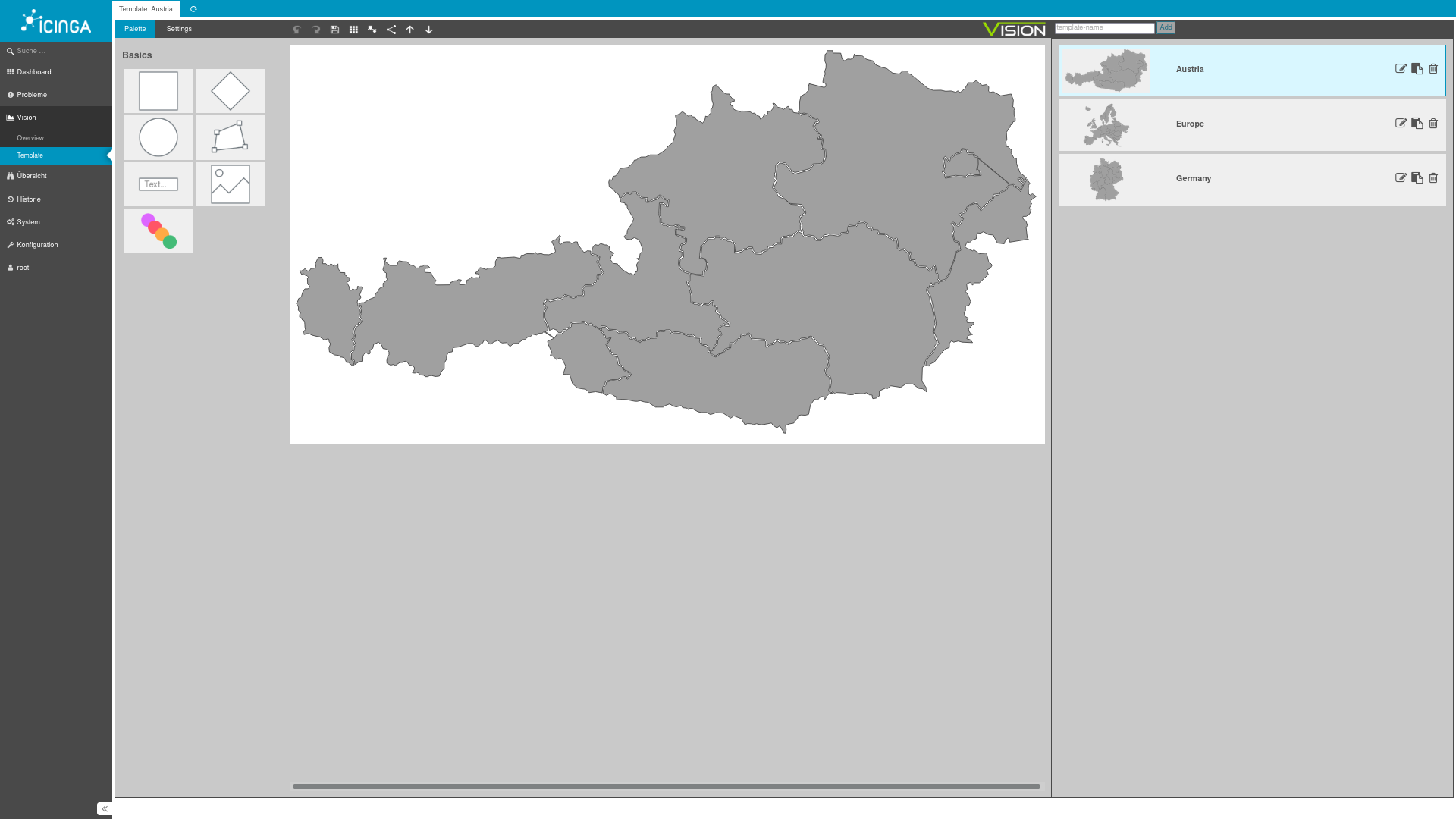Image resolution: width=1456 pixels, height=819 pixels.
Task: Select Template under Vision
Action: pyautogui.click(x=56, y=155)
